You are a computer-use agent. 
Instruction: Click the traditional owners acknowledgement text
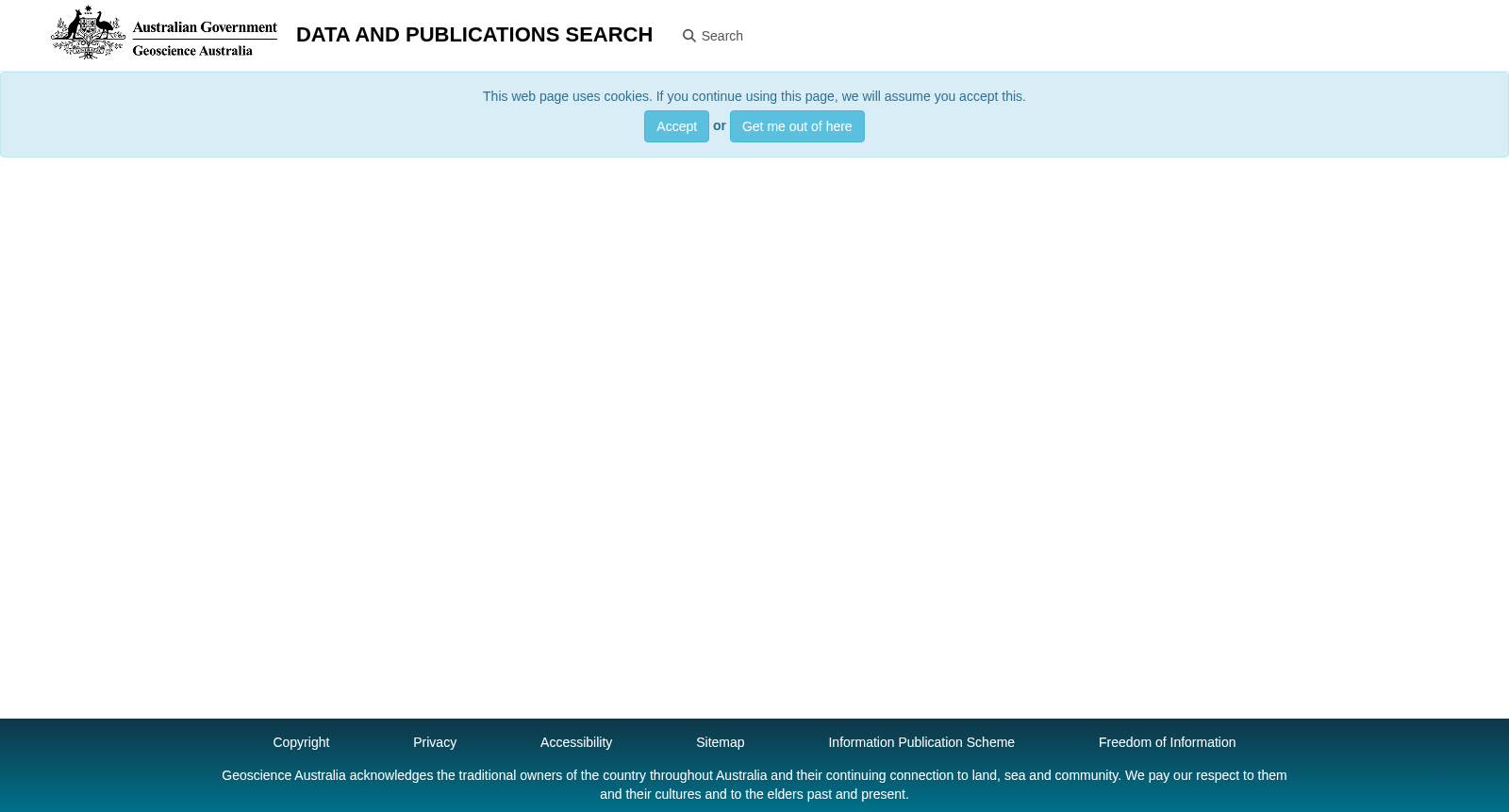tap(754, 785)
